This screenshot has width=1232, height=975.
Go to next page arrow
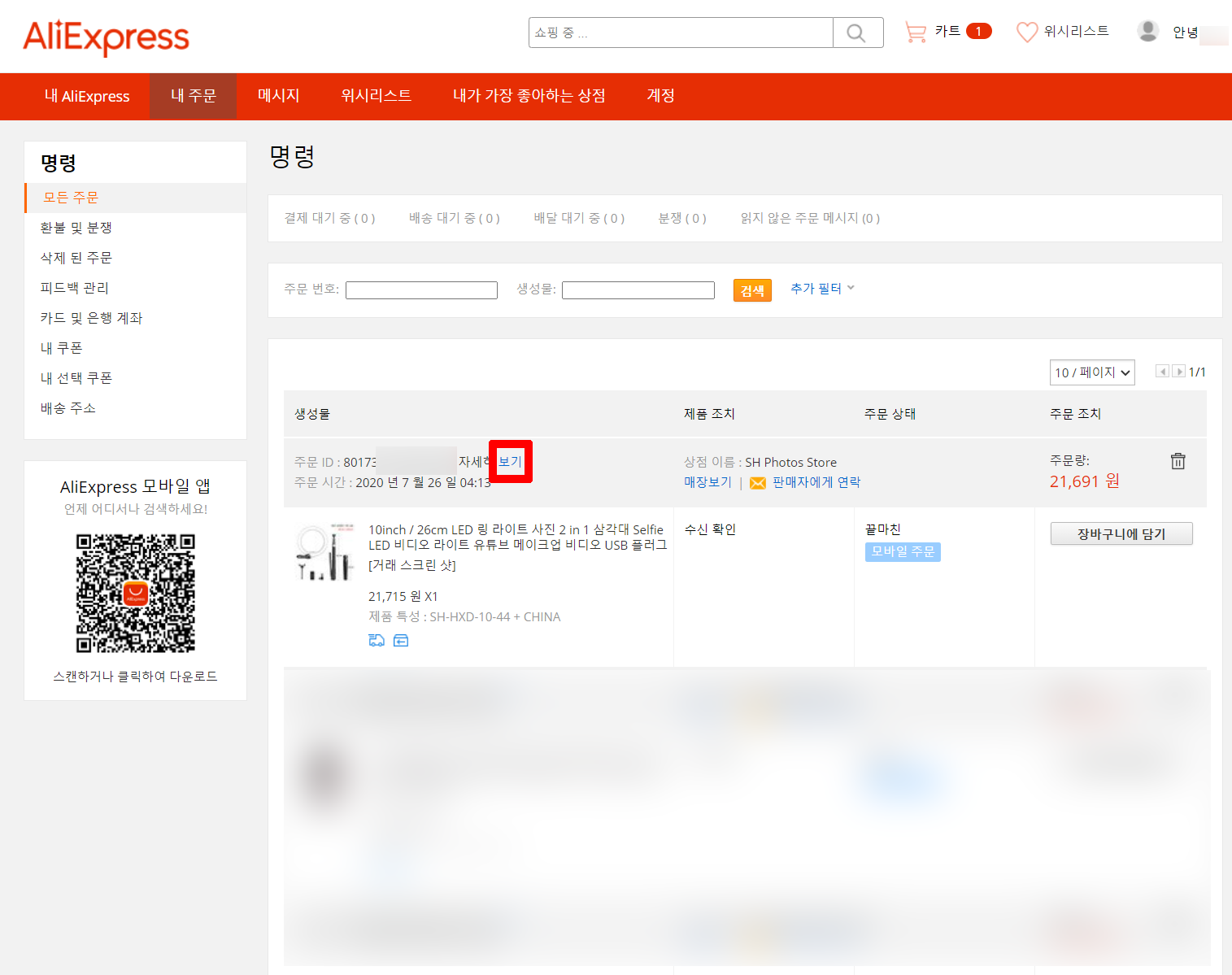point(1178,372)
